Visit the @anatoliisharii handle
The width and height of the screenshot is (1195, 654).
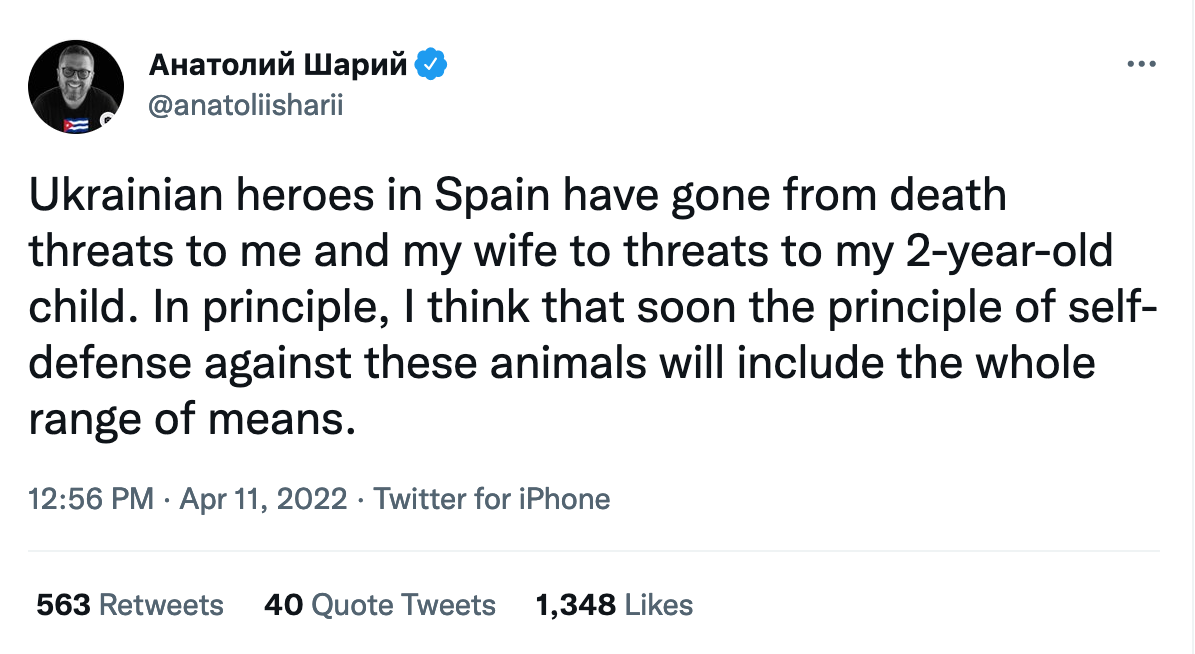coord(245,106)
